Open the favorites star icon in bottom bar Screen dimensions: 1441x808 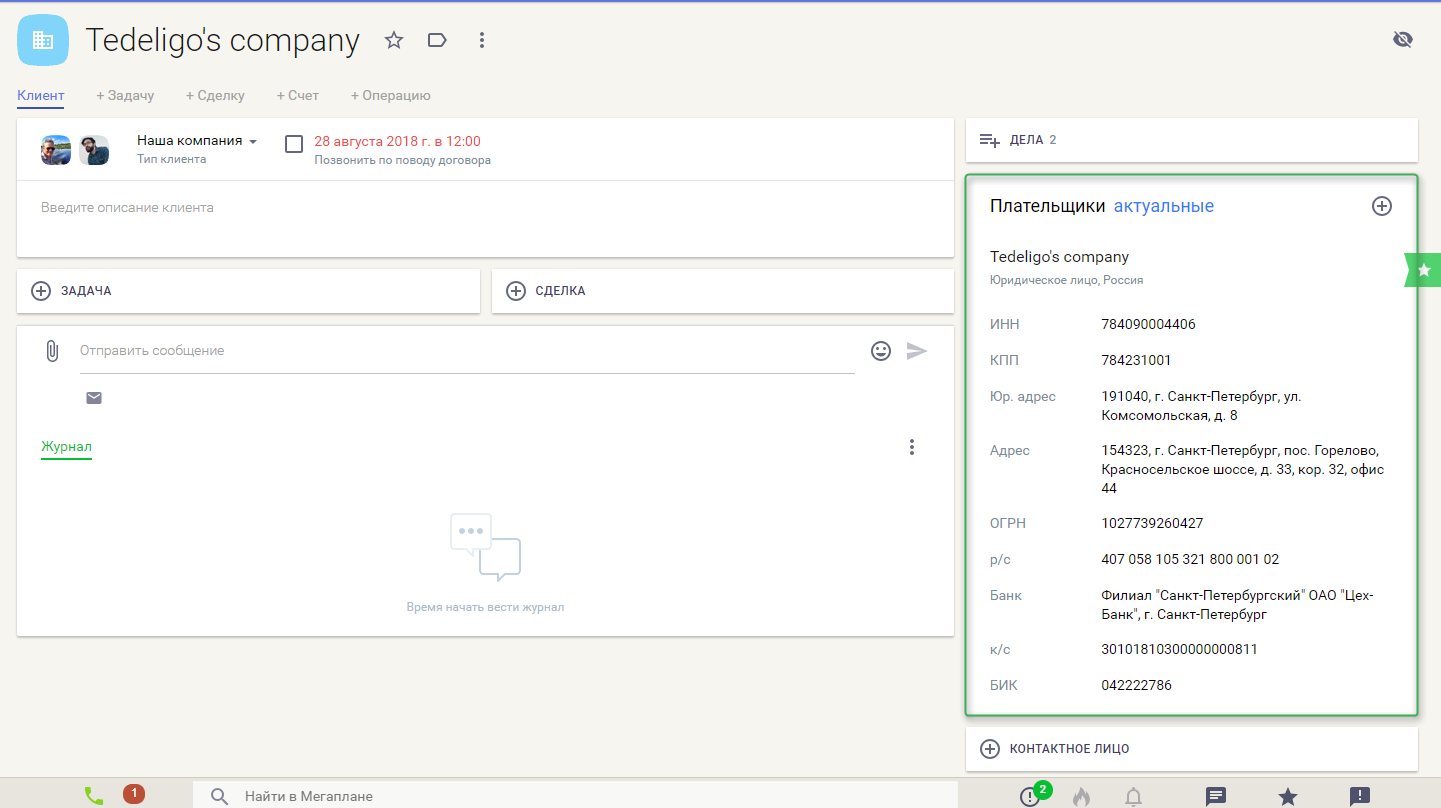(1288, 796)
